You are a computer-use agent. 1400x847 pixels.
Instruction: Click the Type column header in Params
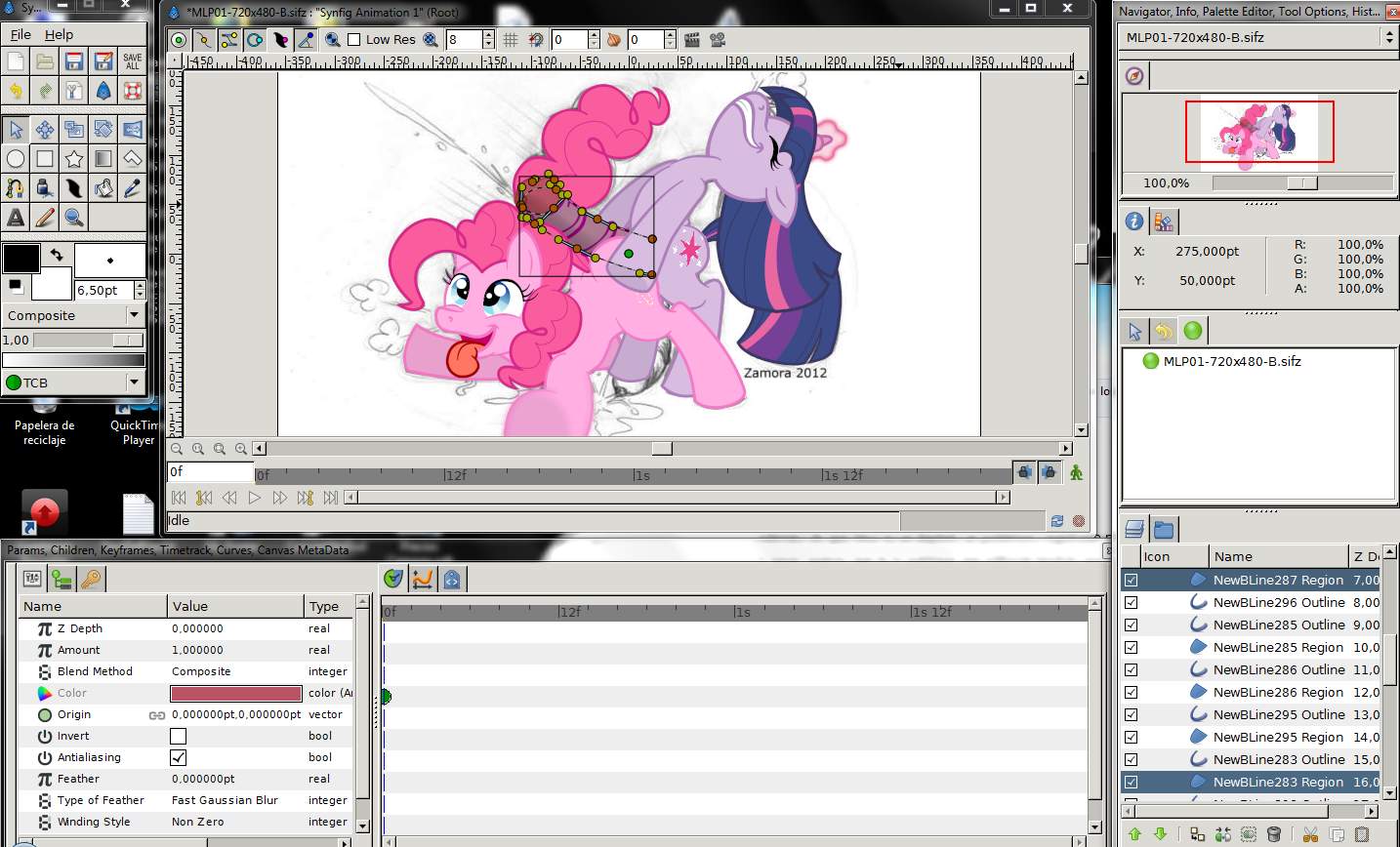pyautogui.click(x=329, y=606)
